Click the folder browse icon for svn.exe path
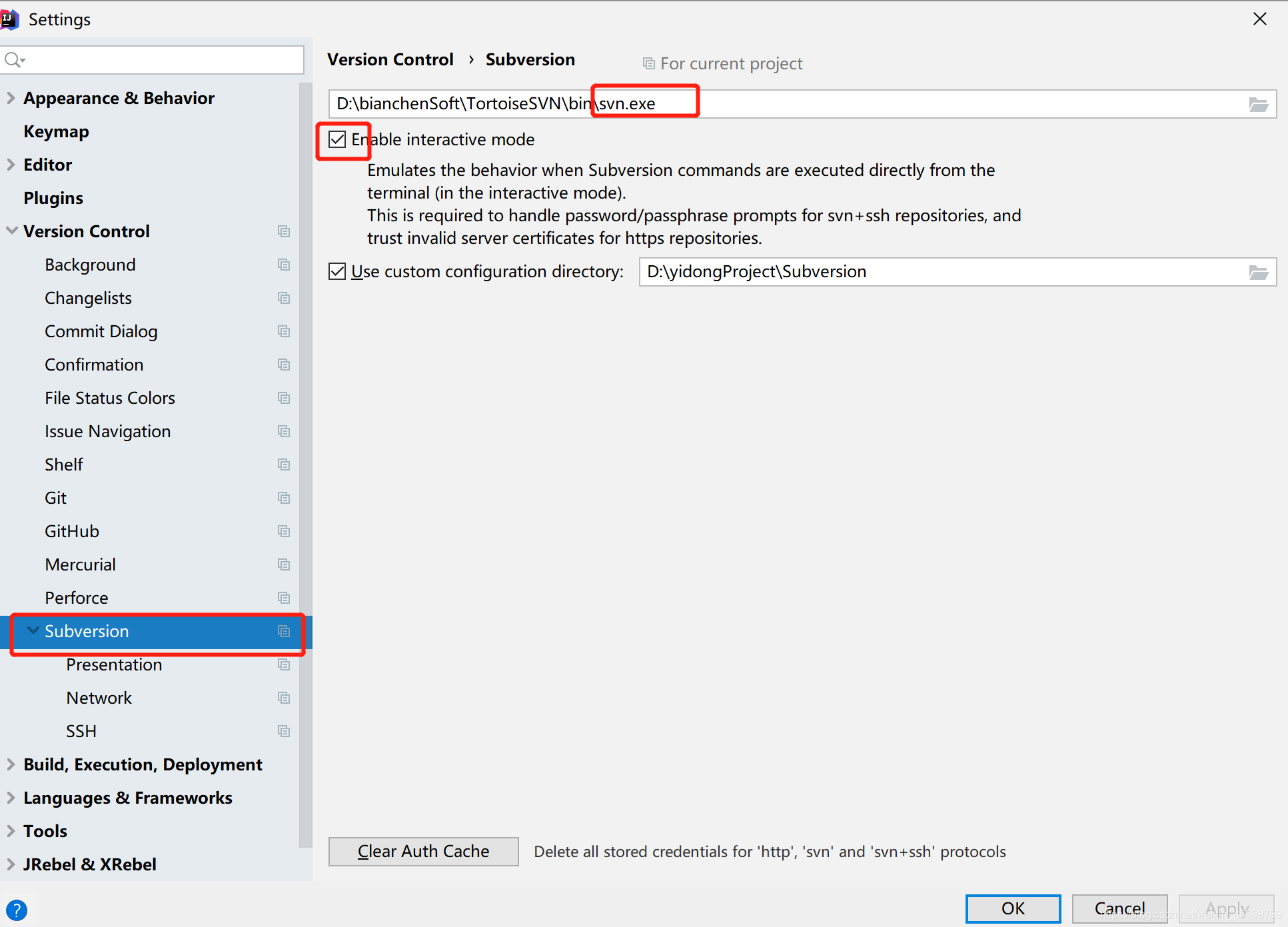1288x927 pixels. click(x=1258, y=105)
